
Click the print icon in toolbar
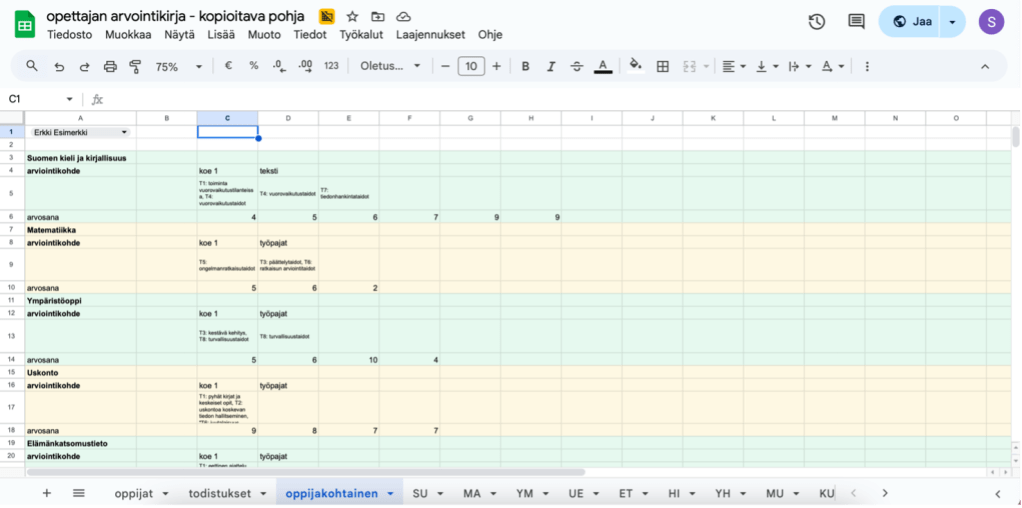point(110,67)
